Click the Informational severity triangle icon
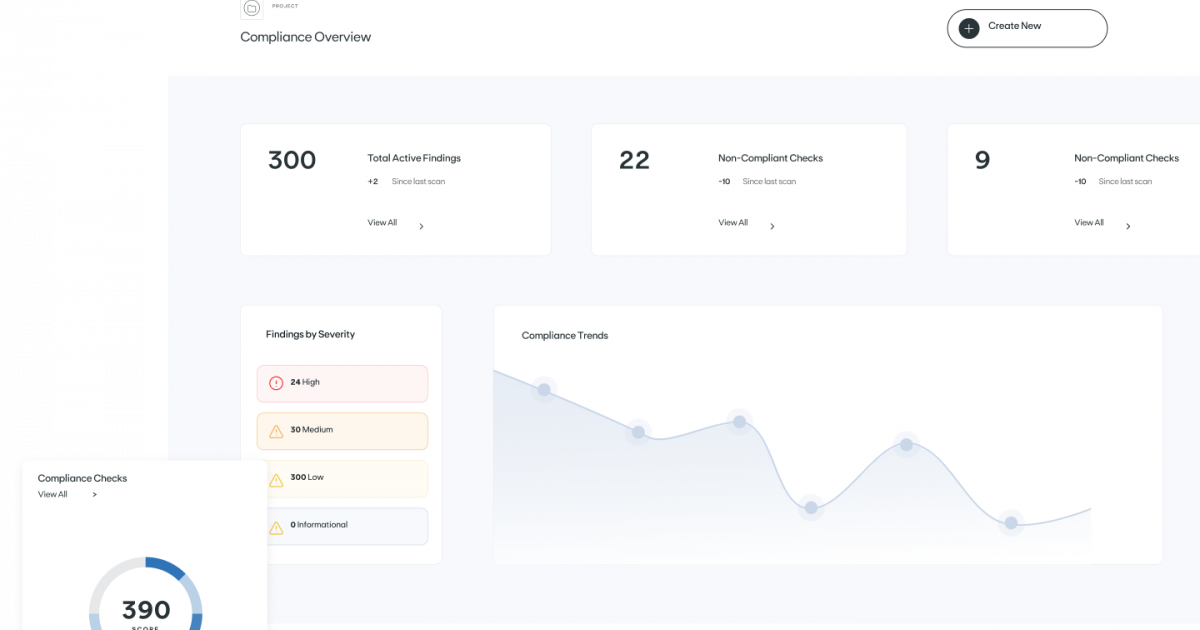This screenshot has height=630, width=1200. coord(278,525)
